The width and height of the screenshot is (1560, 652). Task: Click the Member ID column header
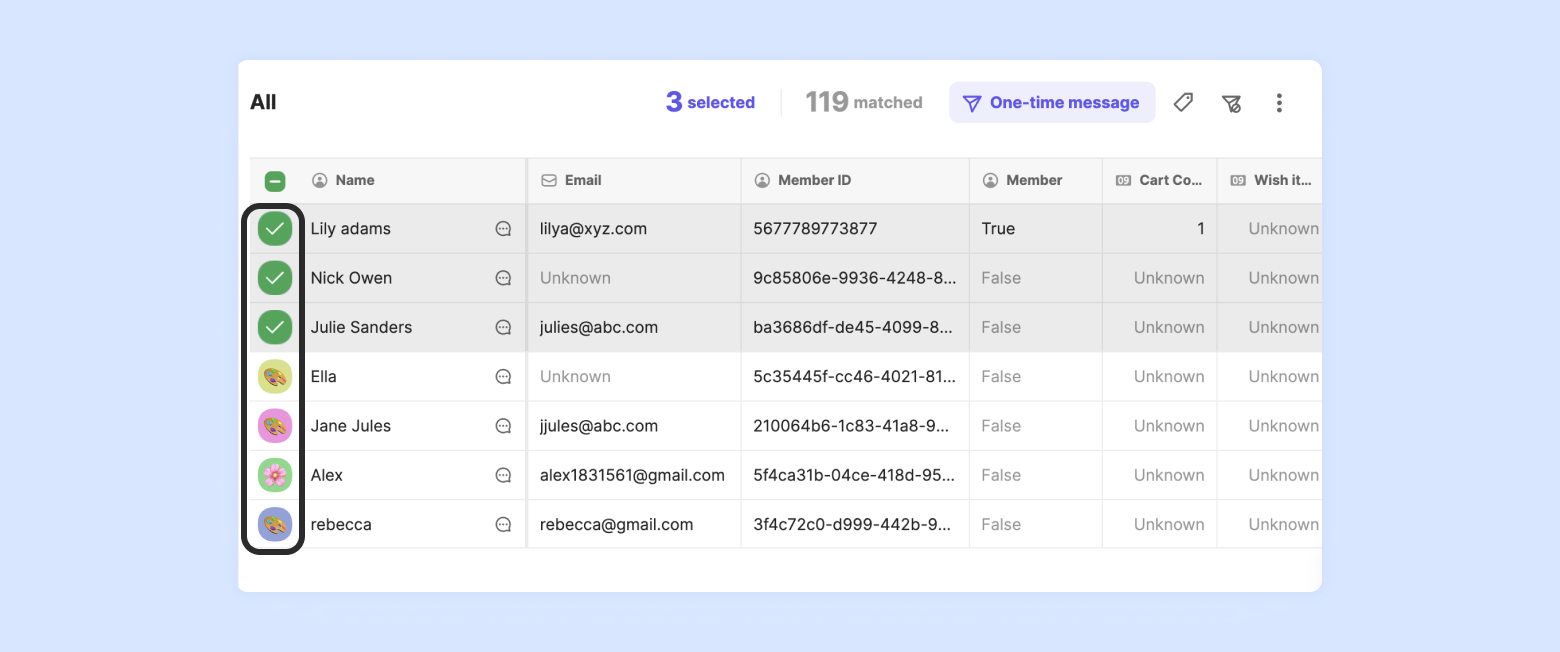[814, 181]
